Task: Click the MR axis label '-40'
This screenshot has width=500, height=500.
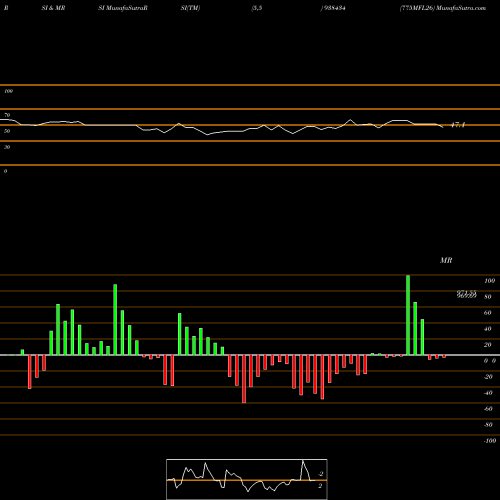Action: tap(488, 393)
